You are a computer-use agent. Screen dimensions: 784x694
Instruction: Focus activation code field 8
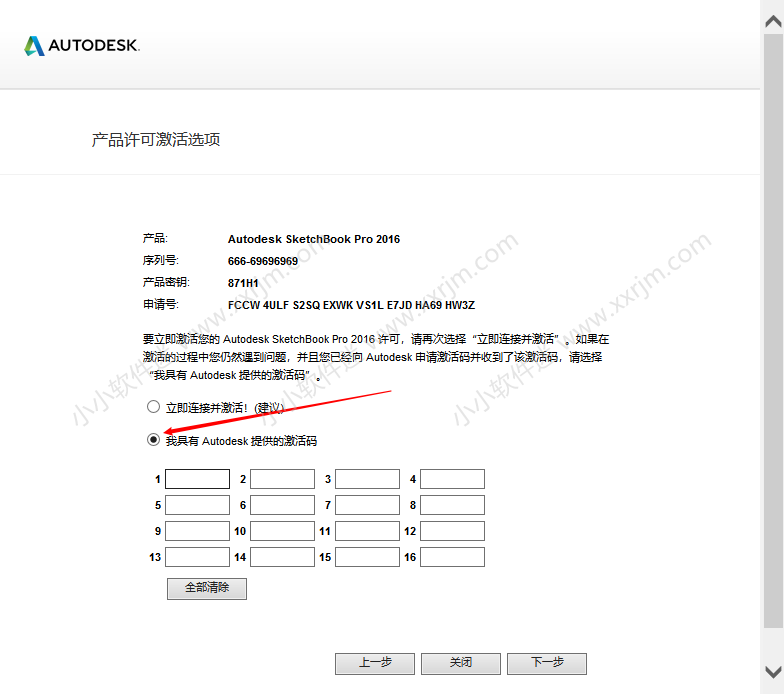click(452, 505)
